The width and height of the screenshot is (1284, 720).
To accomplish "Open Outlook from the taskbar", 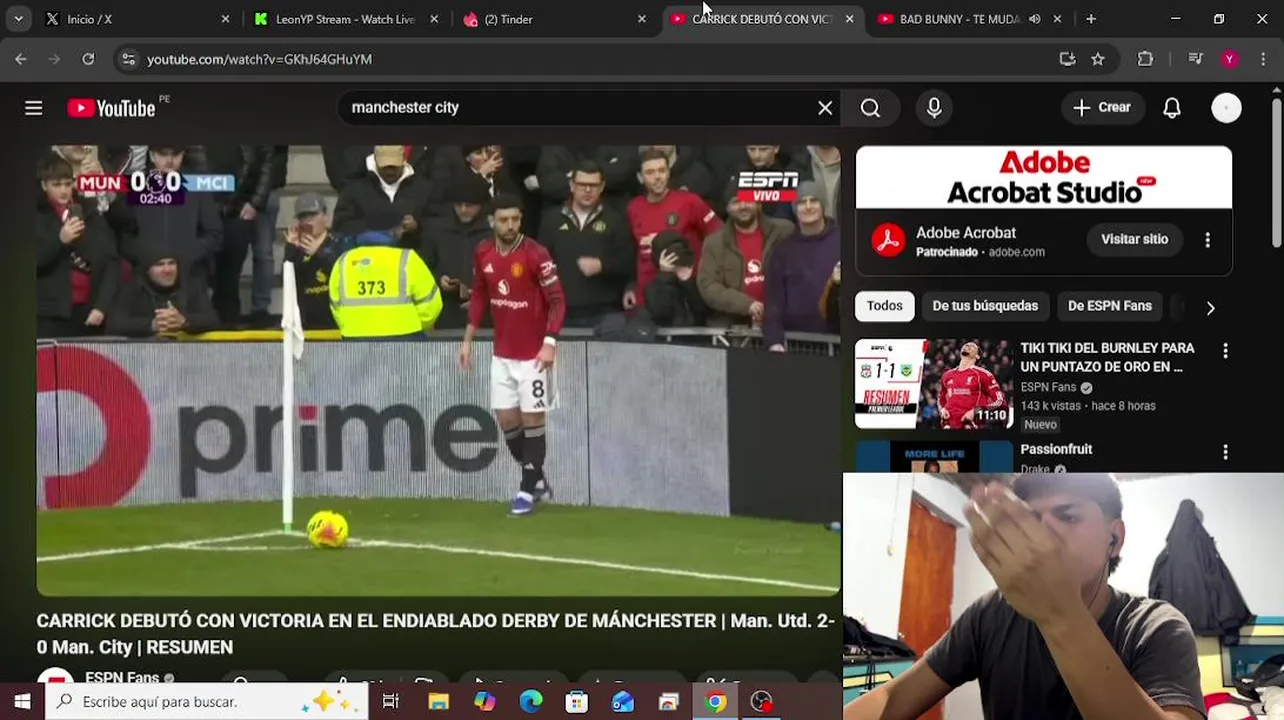I will [622, 702].
